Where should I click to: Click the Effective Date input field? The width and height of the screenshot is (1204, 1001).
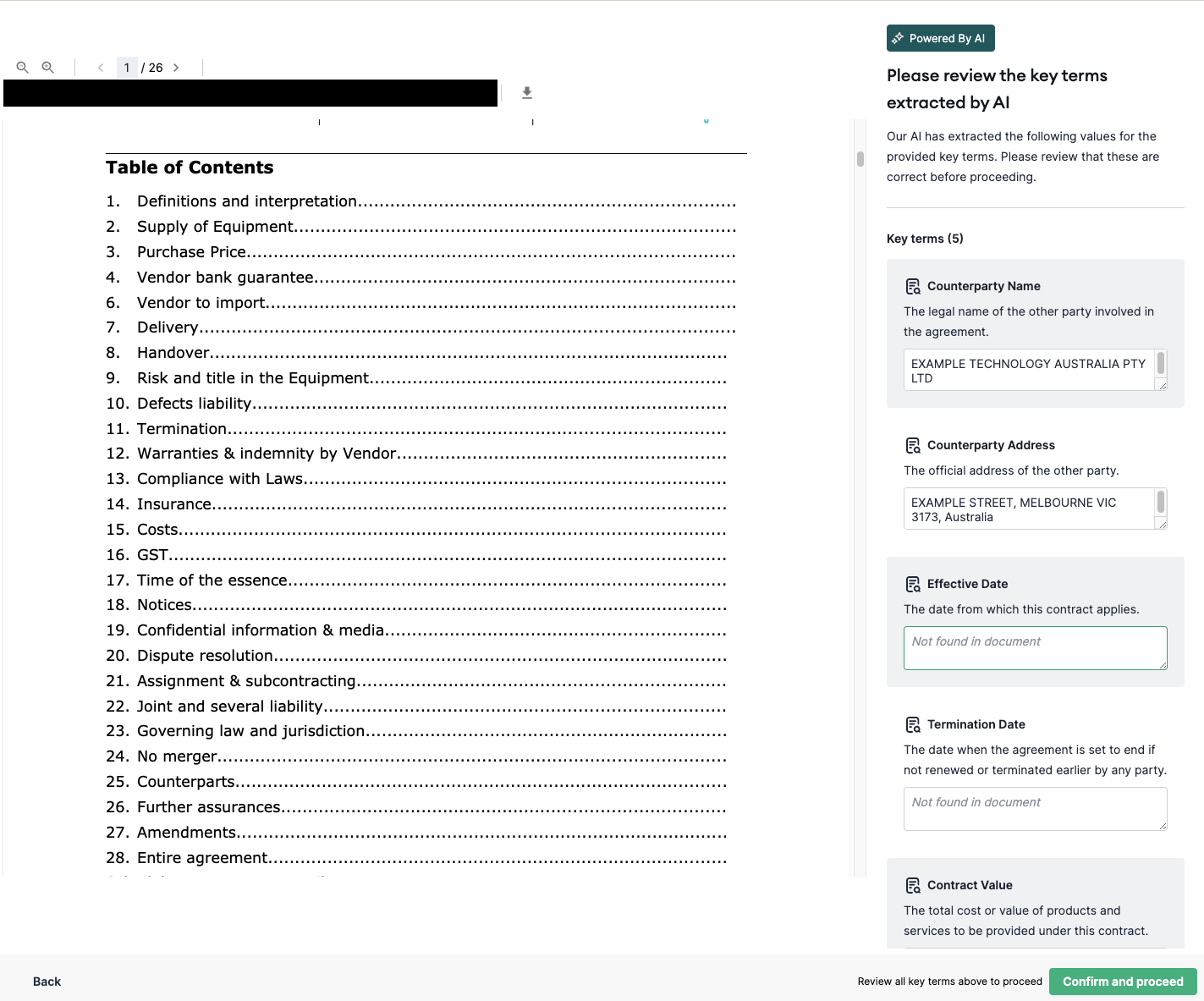[1036, 648]
